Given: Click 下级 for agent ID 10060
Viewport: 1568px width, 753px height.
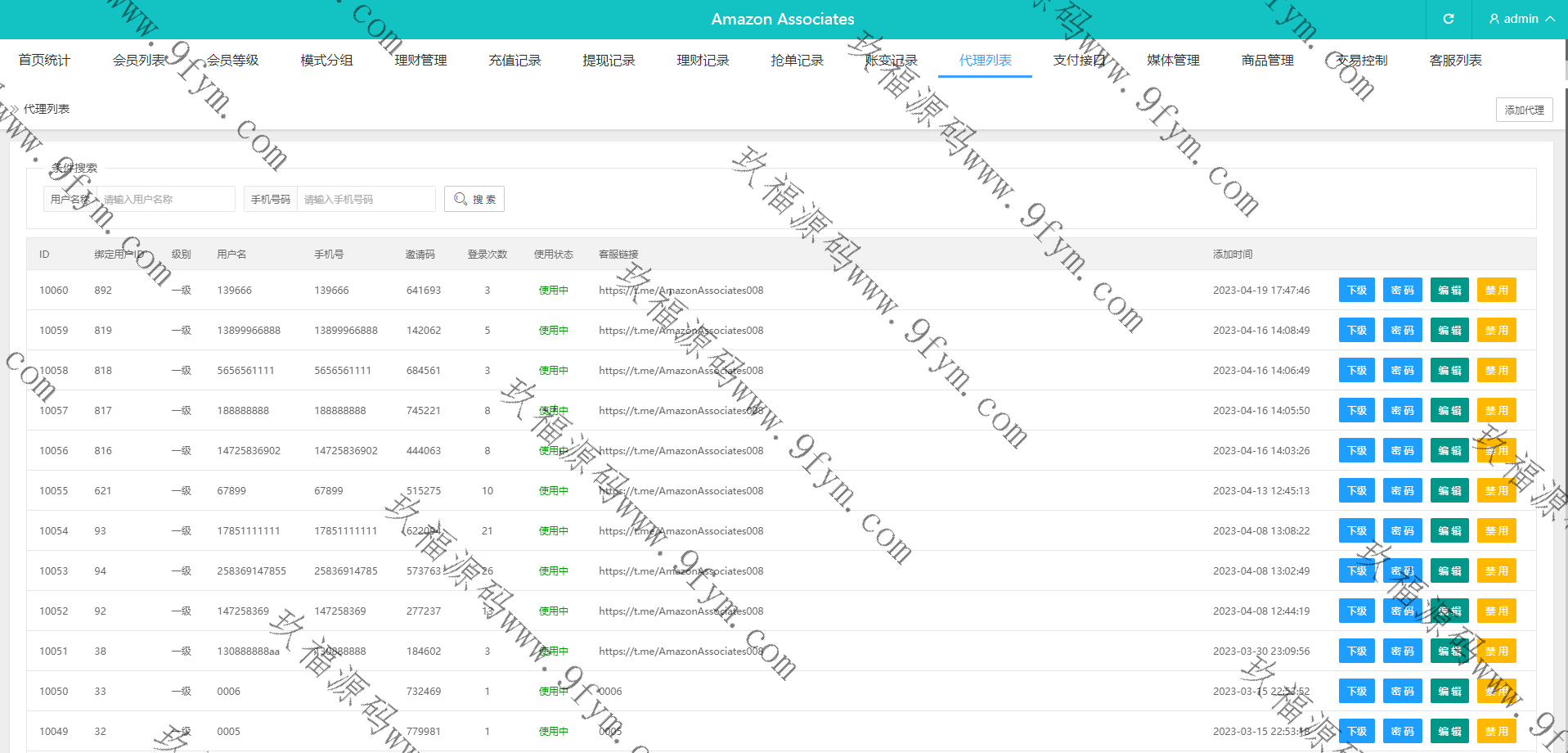Looking at the screenshot, I should click(x=1356, y=291).
